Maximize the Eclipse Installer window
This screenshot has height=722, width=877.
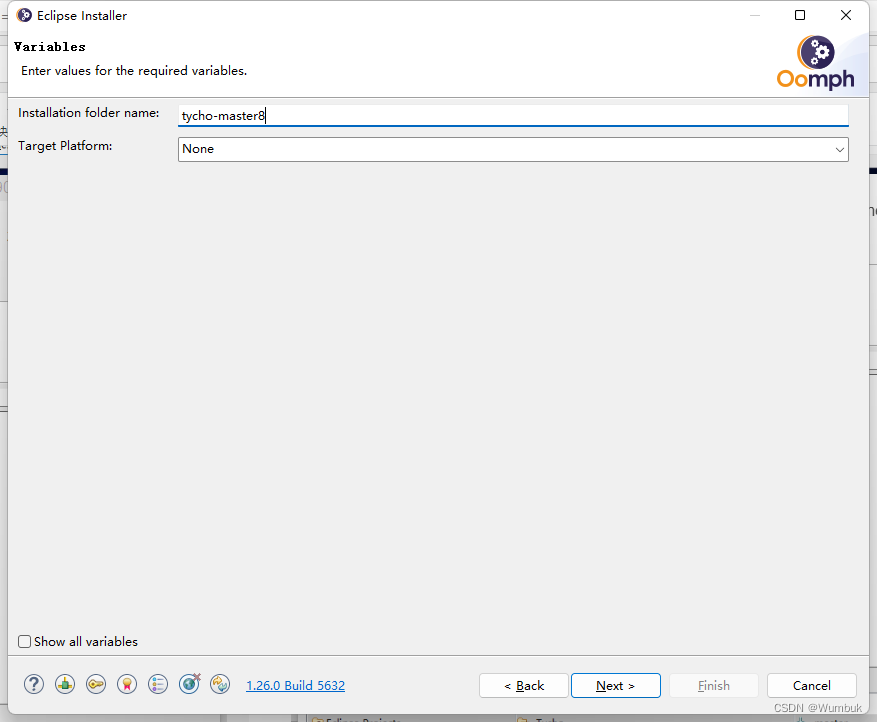click(x=800, y=15)
